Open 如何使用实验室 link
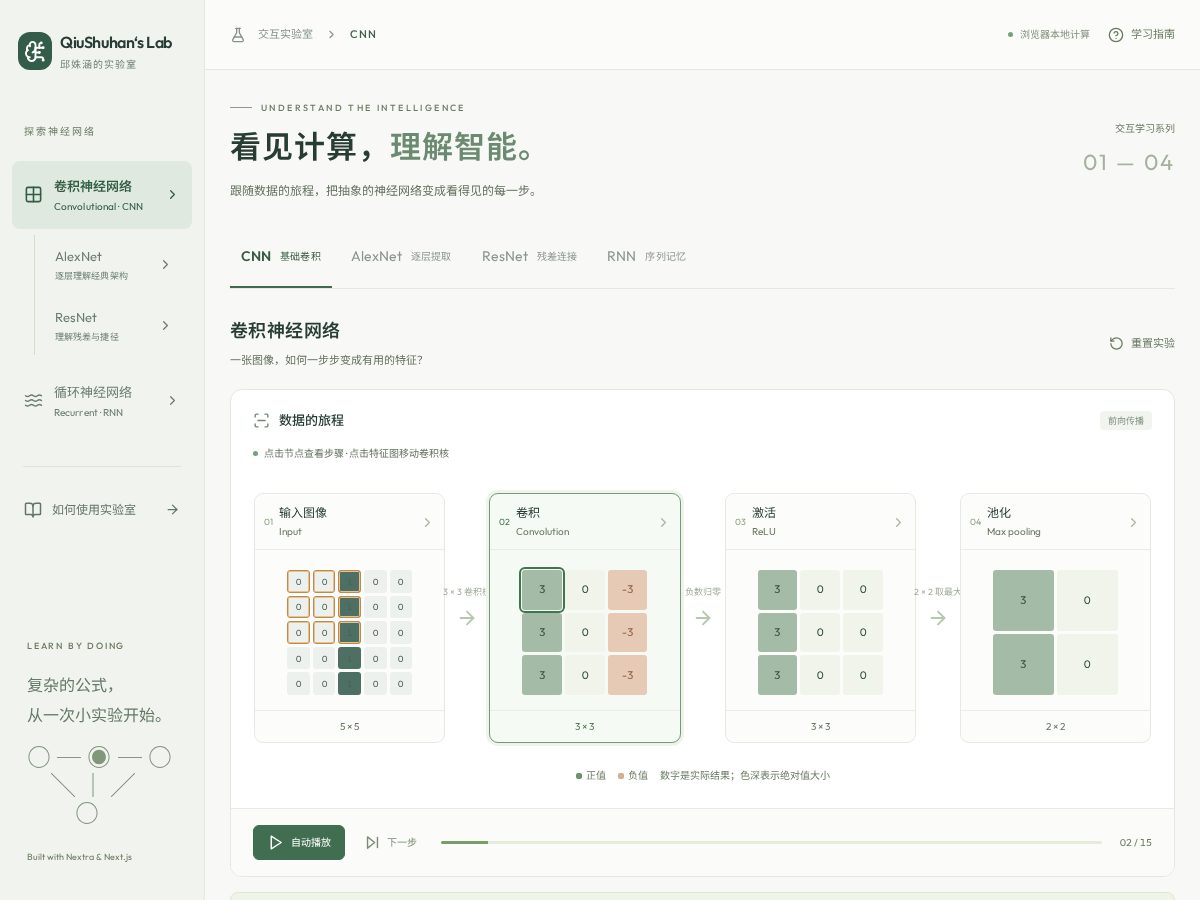Image resolution: width=1200 pixels, height=900 pixels. [x=102, y=509]
